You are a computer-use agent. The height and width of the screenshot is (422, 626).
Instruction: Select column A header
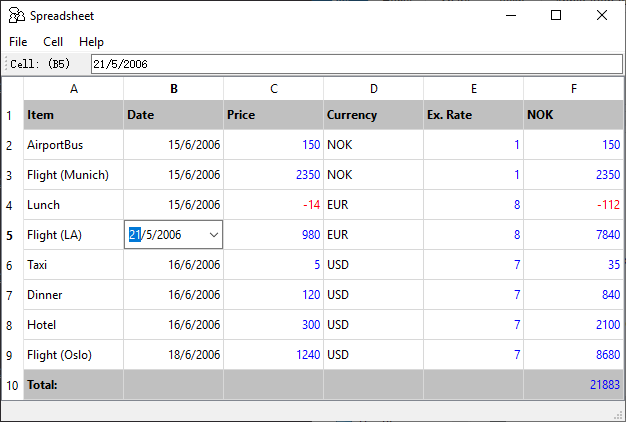pos(73,88)
